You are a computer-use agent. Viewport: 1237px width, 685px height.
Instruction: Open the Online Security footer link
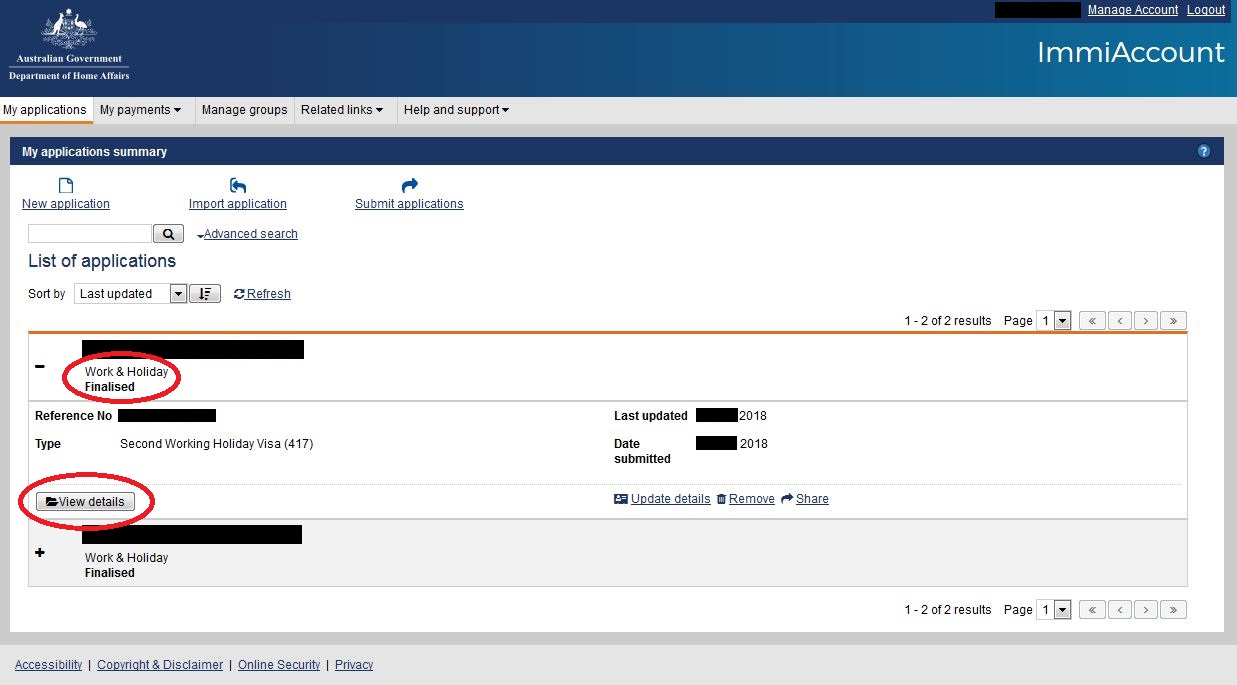point(279,665)
